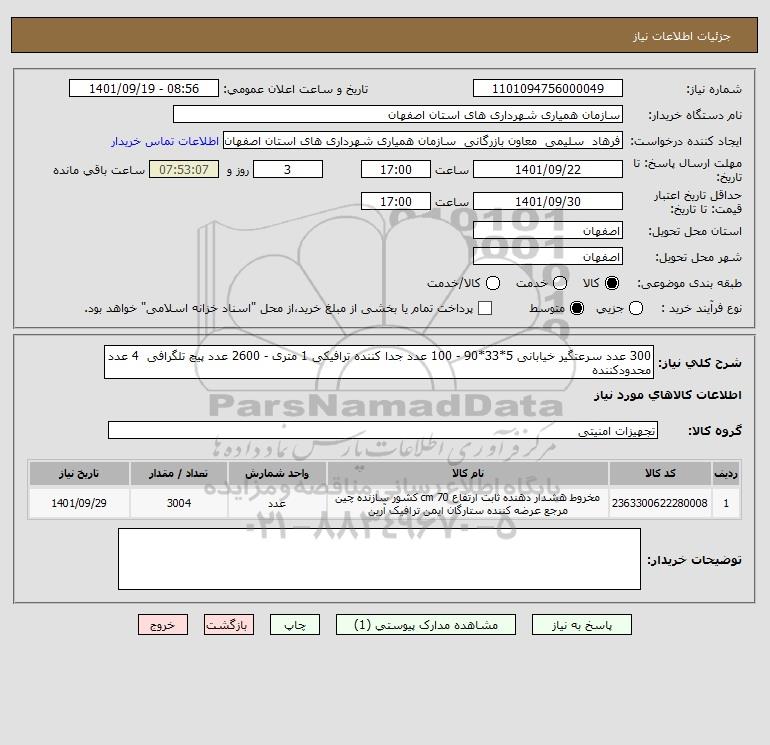Click the response deadline date 1401/09/22

[x=548, y=169]
